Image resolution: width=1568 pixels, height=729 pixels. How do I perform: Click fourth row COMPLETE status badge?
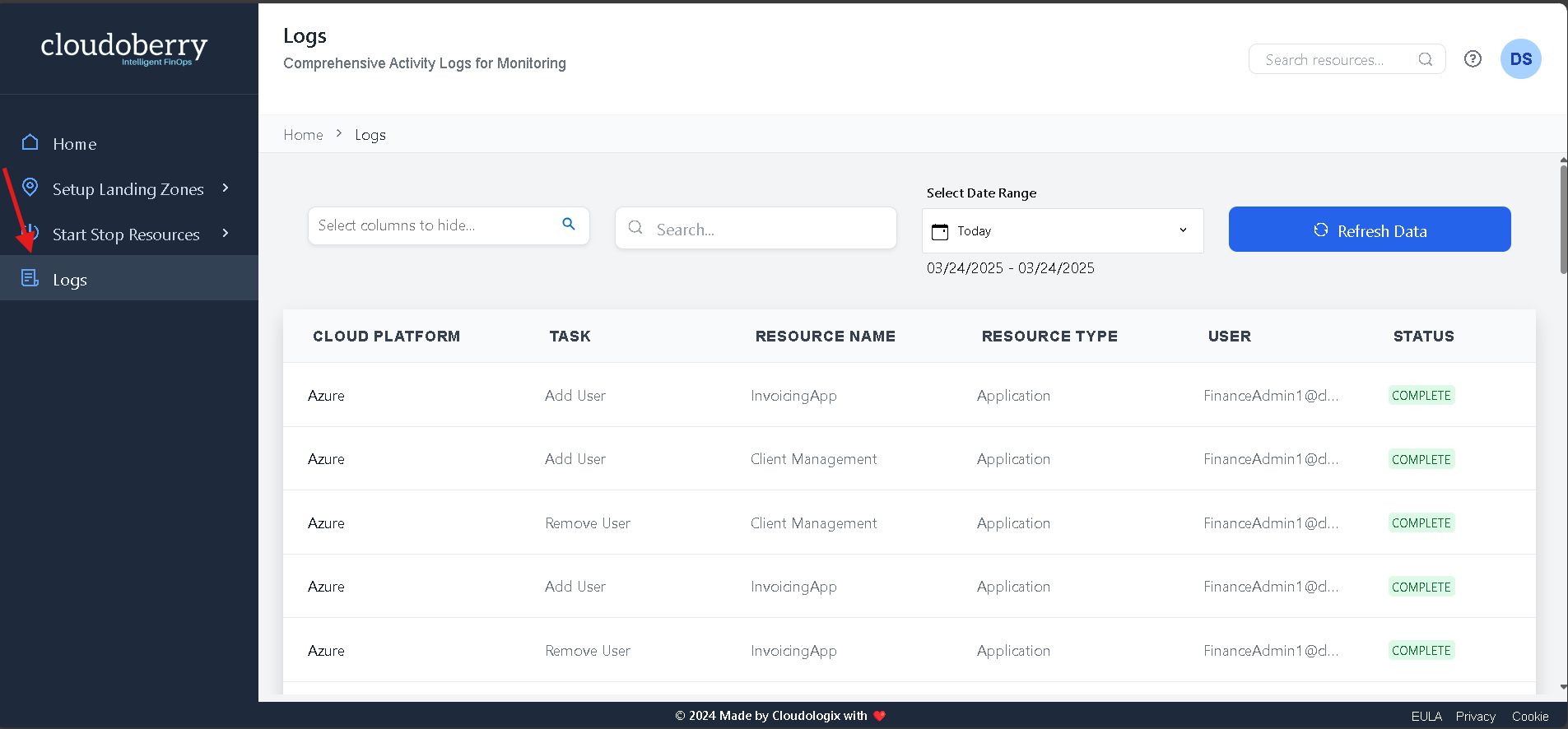pos(1421,587)
